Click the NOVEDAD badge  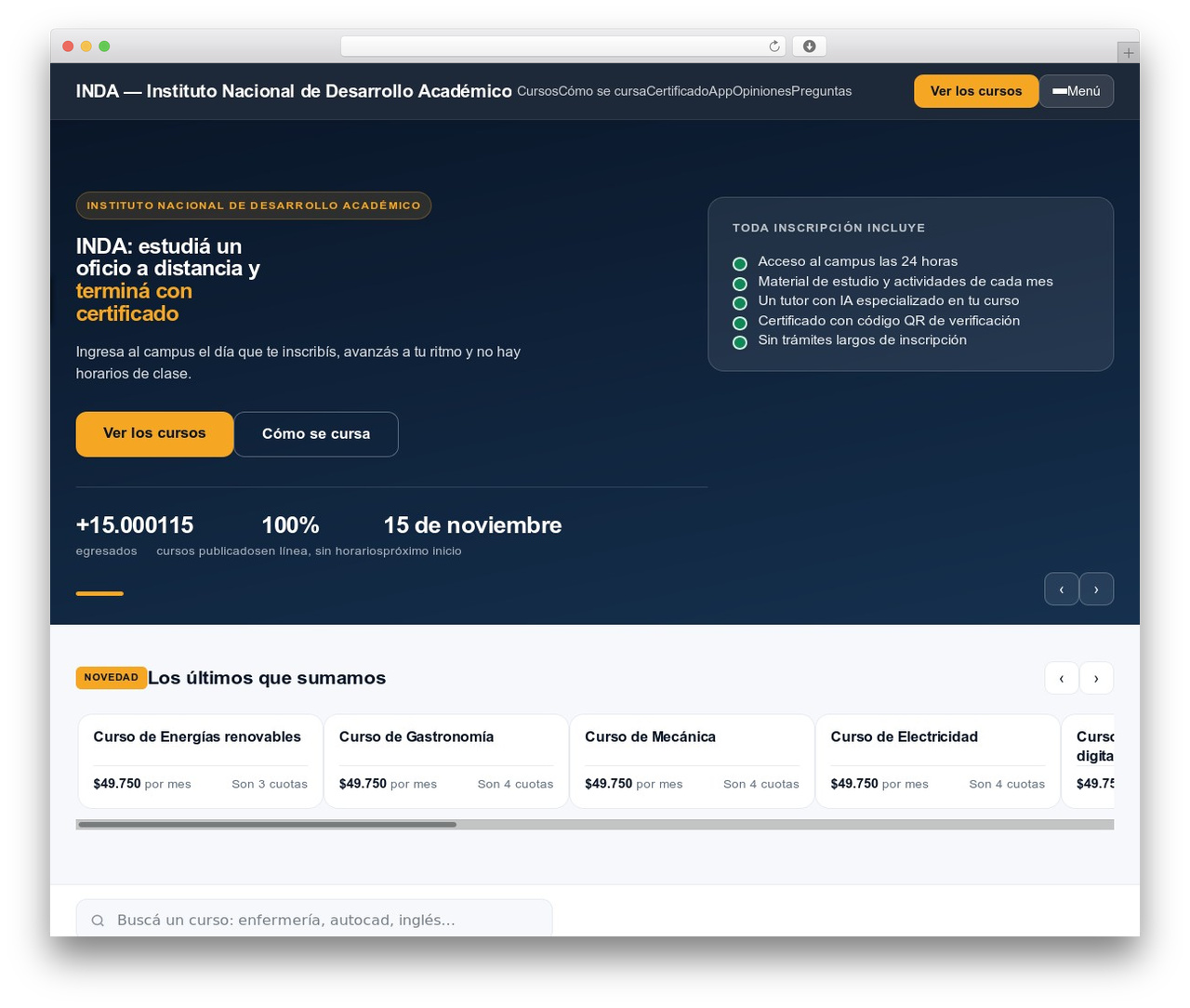[x=112, y=678]
